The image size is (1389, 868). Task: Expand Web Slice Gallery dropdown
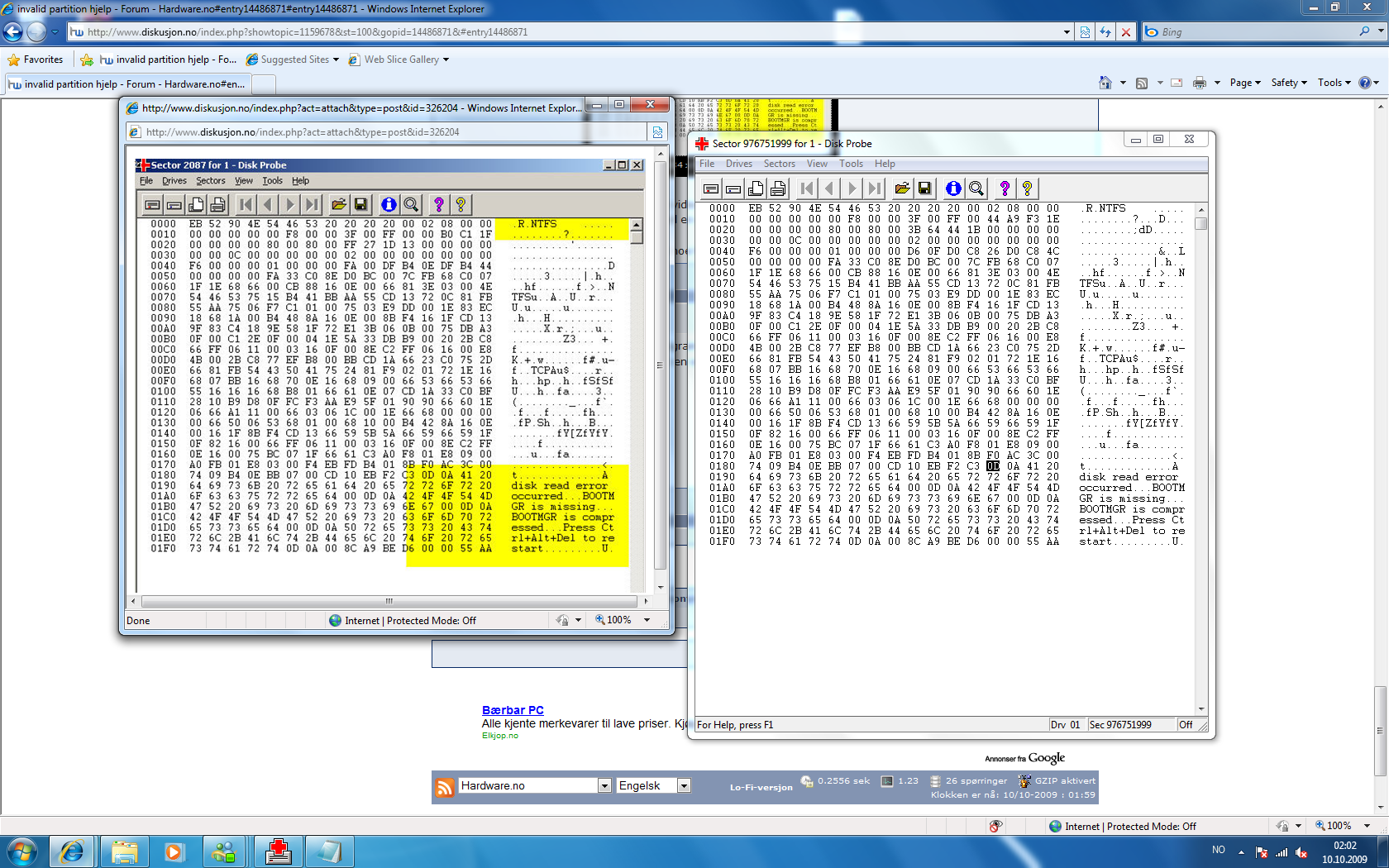(x=446, y=60)
